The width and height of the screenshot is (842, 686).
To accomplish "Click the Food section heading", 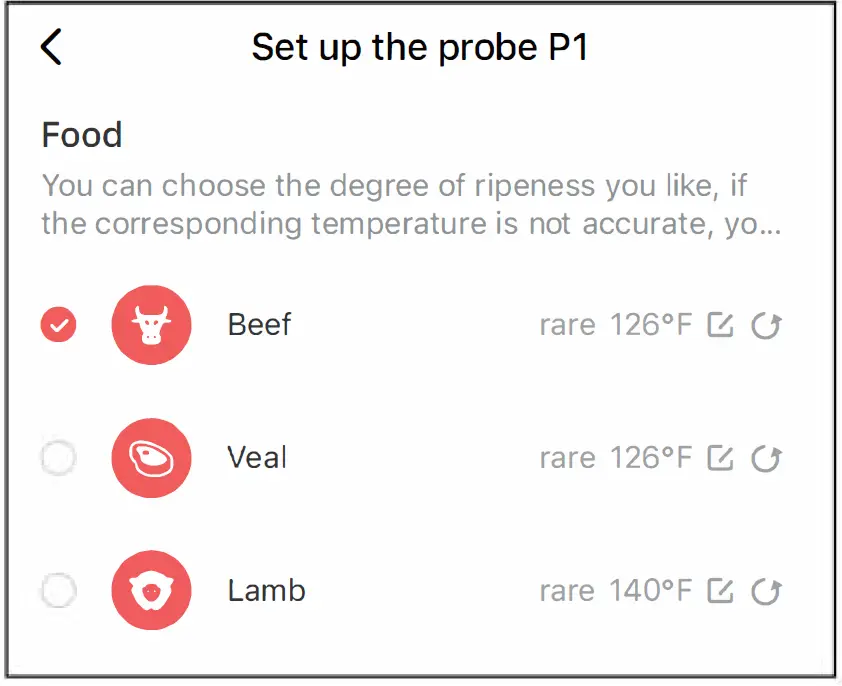I will coord(81,134).
